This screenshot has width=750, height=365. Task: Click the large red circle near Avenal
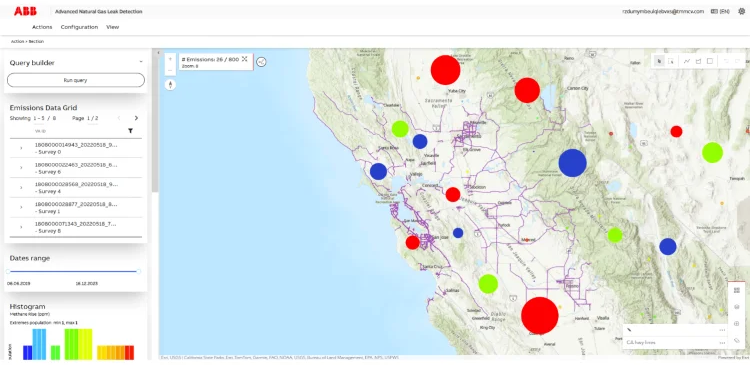[540, 315]
